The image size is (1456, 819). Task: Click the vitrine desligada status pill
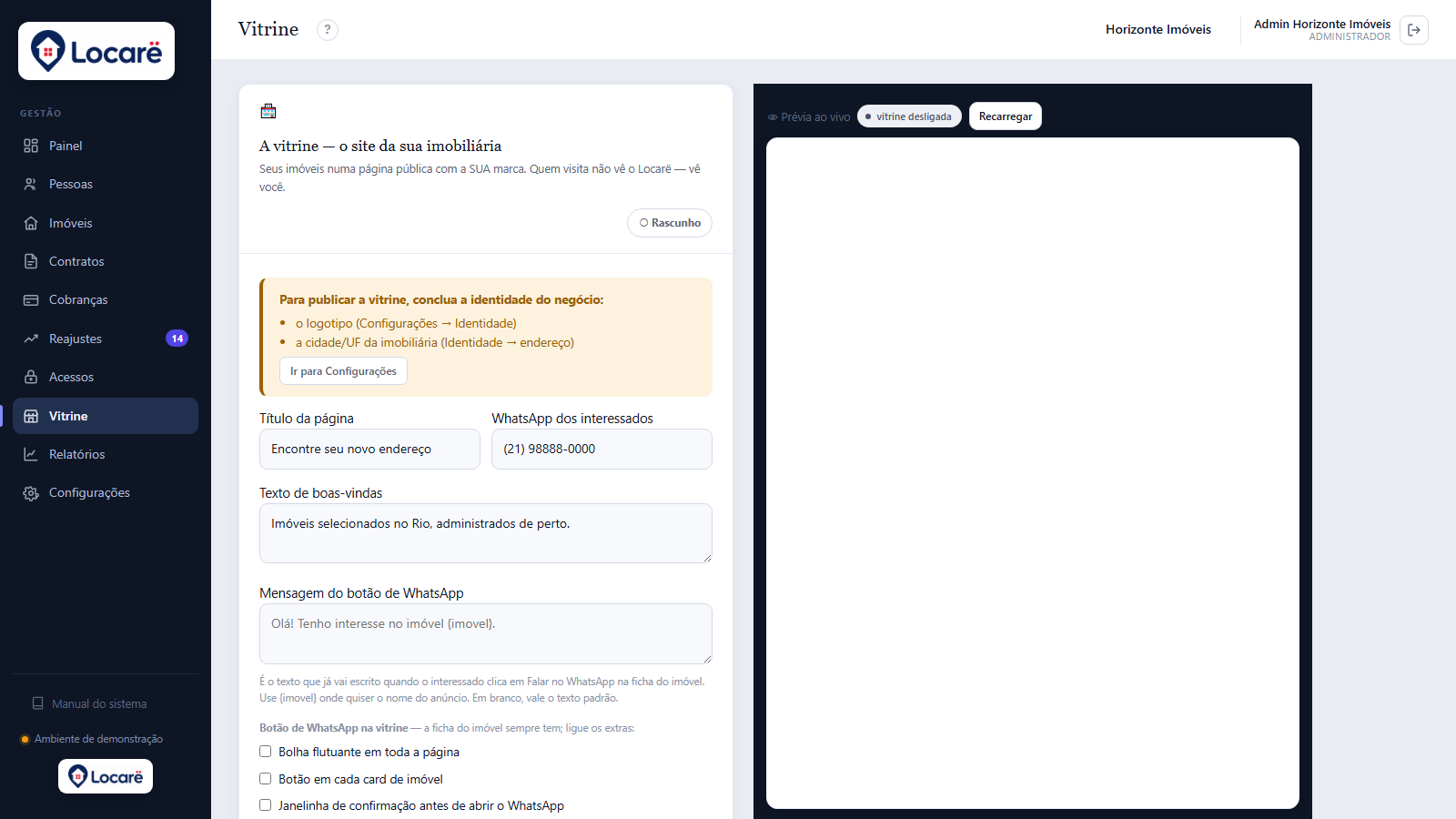[909, 116]
